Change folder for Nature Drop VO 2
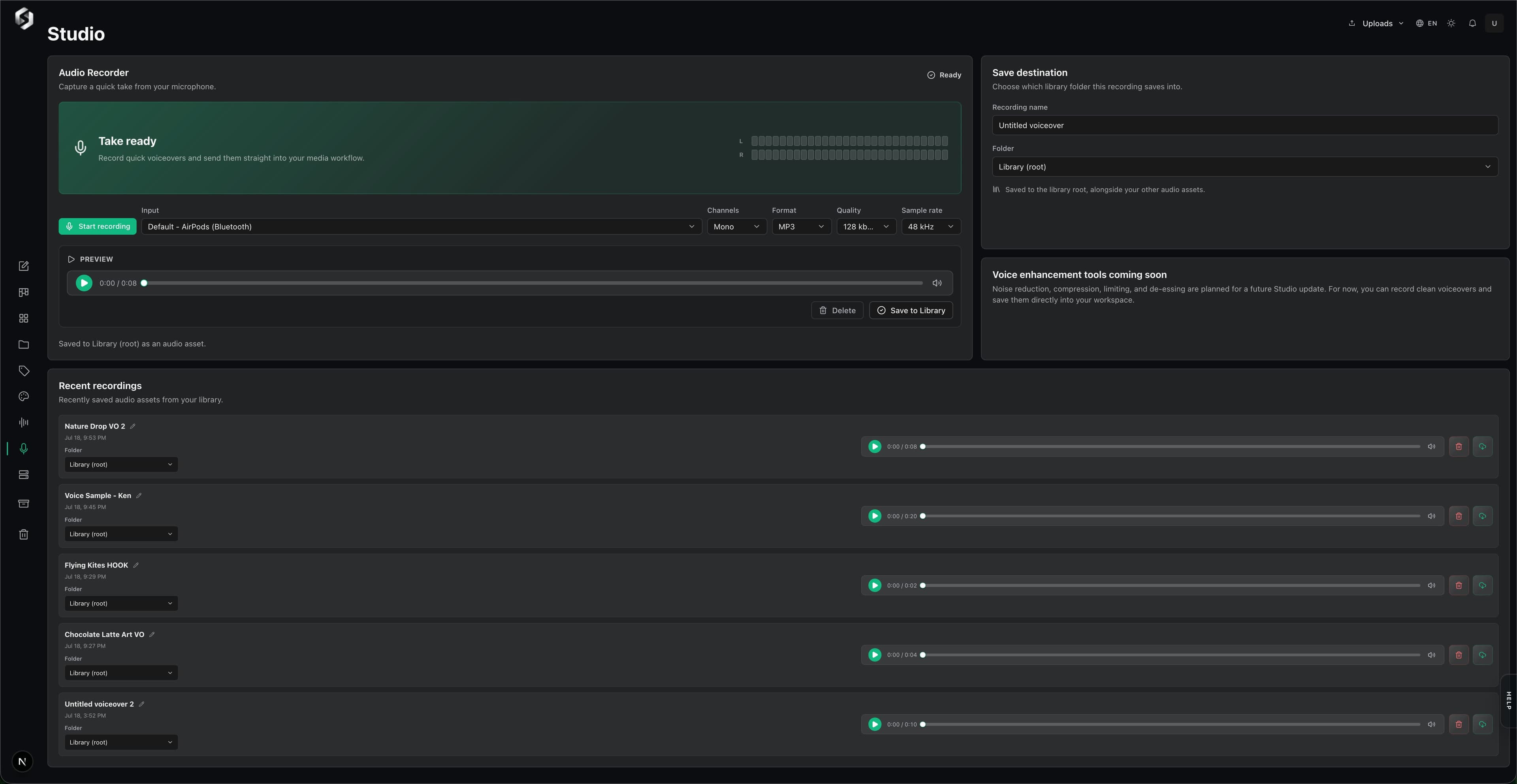The height and width of the screenshot is (784, 1517). (x=121, y=464)
